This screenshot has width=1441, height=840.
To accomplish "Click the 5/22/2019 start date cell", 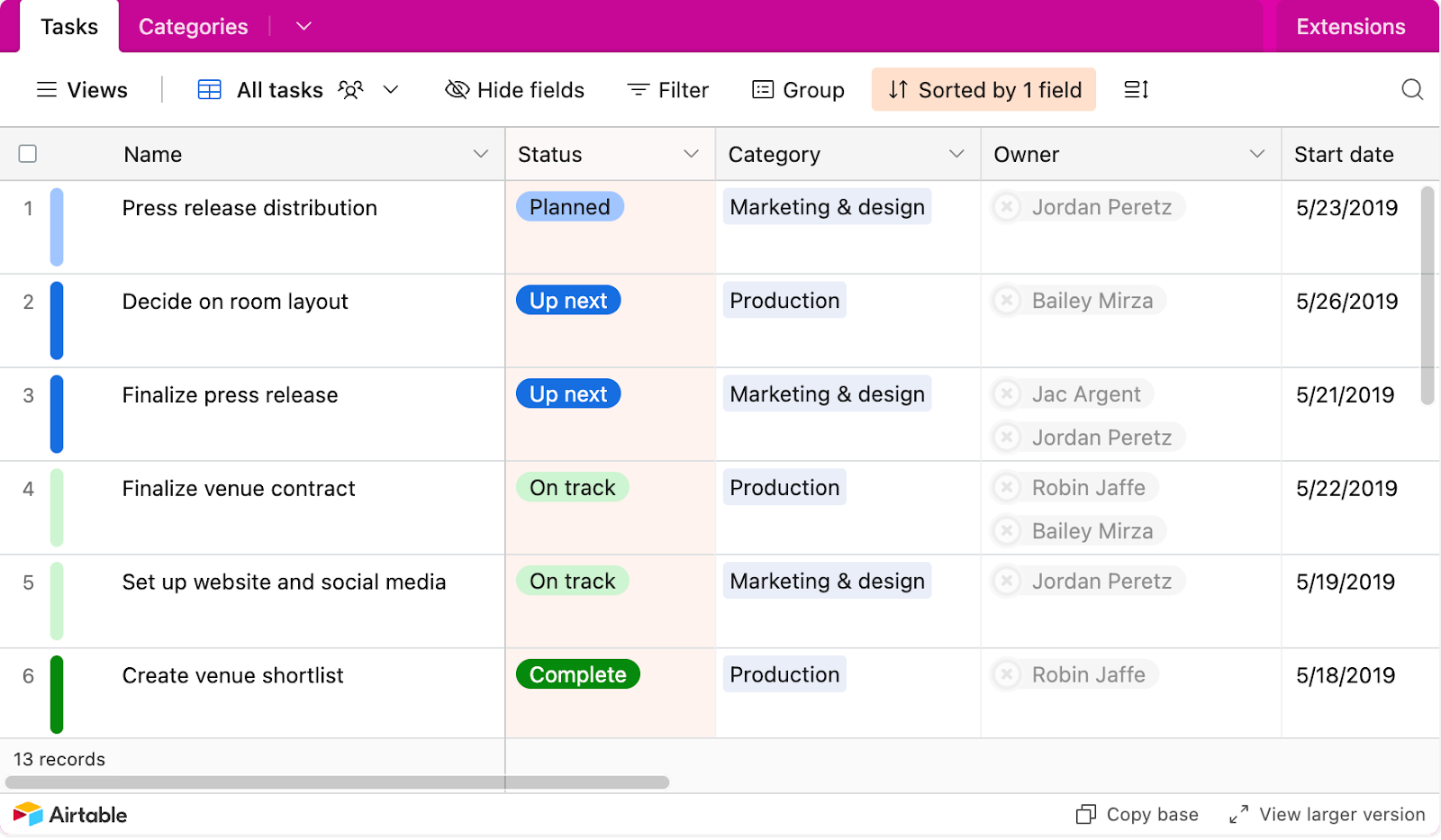I will click(x=1347, y=489).
